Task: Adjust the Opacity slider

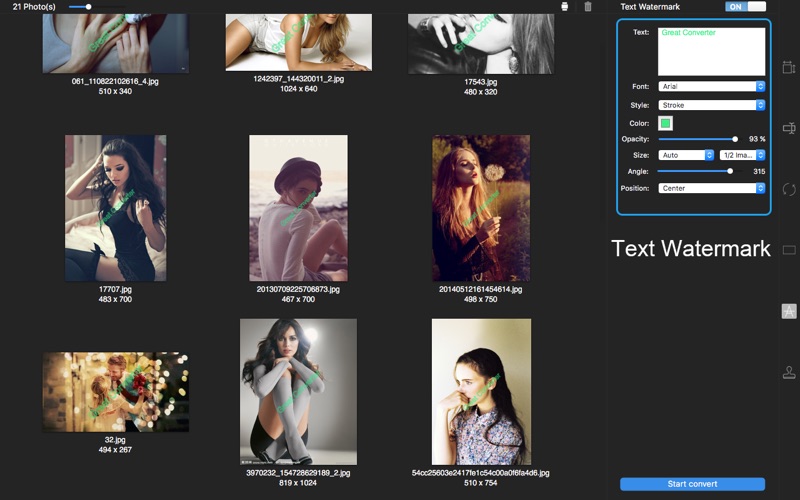Action: coord(698,139)
